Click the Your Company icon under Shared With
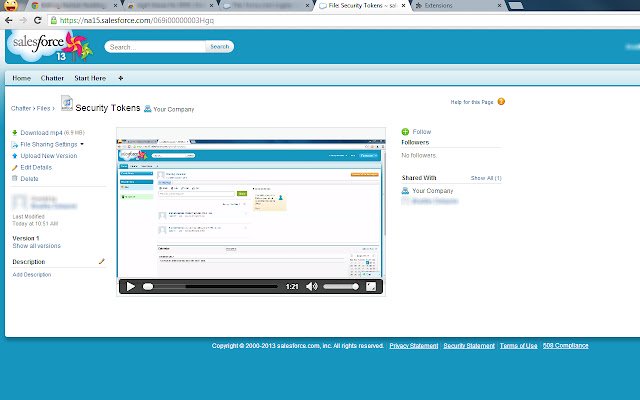Image resolution: width=640 pixels, height=400 pixels. [405, 191]
